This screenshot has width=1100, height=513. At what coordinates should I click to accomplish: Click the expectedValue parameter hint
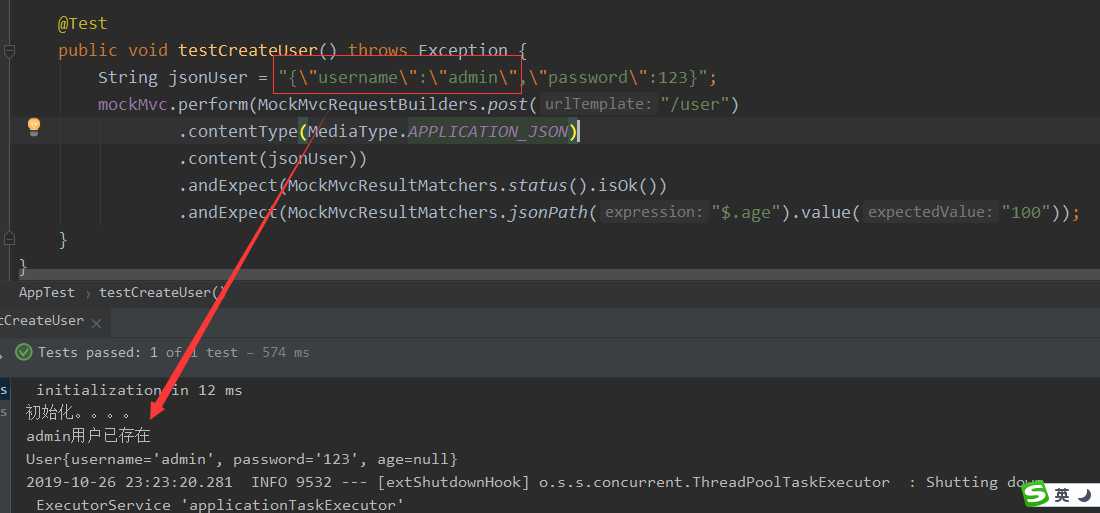click(x=930, y=213)
